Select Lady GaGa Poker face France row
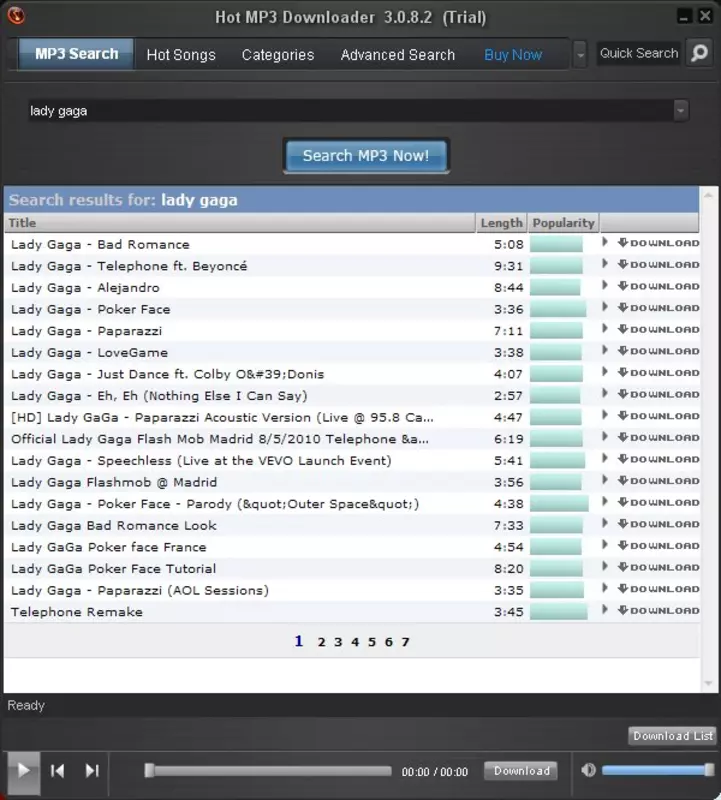 [352, 547]
